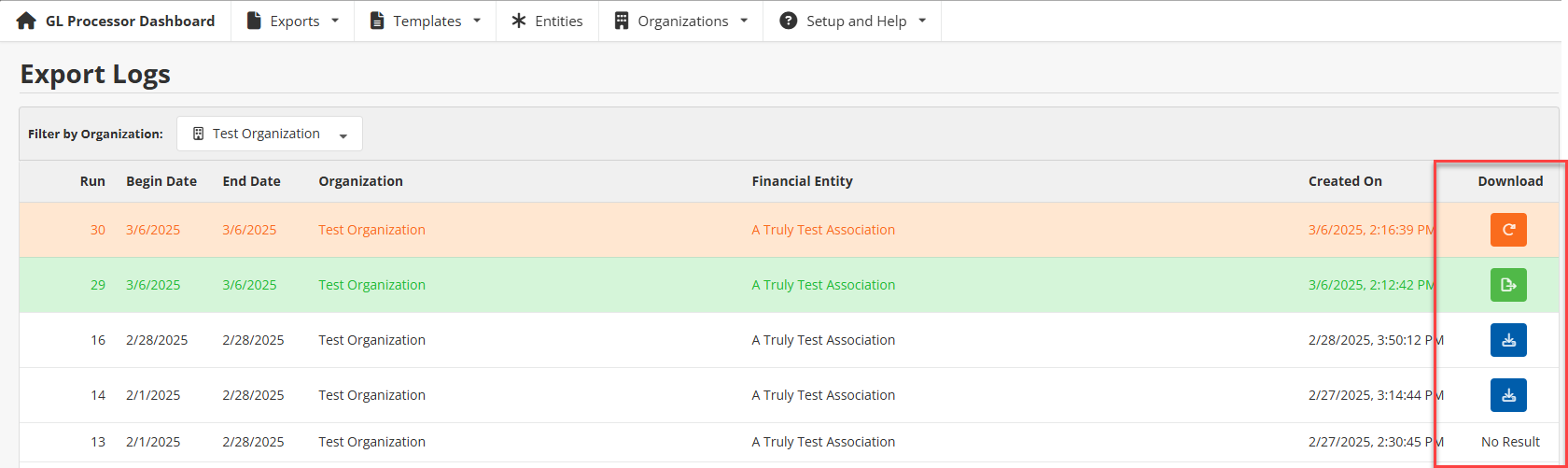Image resolution: width=1568 pixels, height=468 pixels.
Task: Open the Exports dropdown menu
Action: (293, 21)
